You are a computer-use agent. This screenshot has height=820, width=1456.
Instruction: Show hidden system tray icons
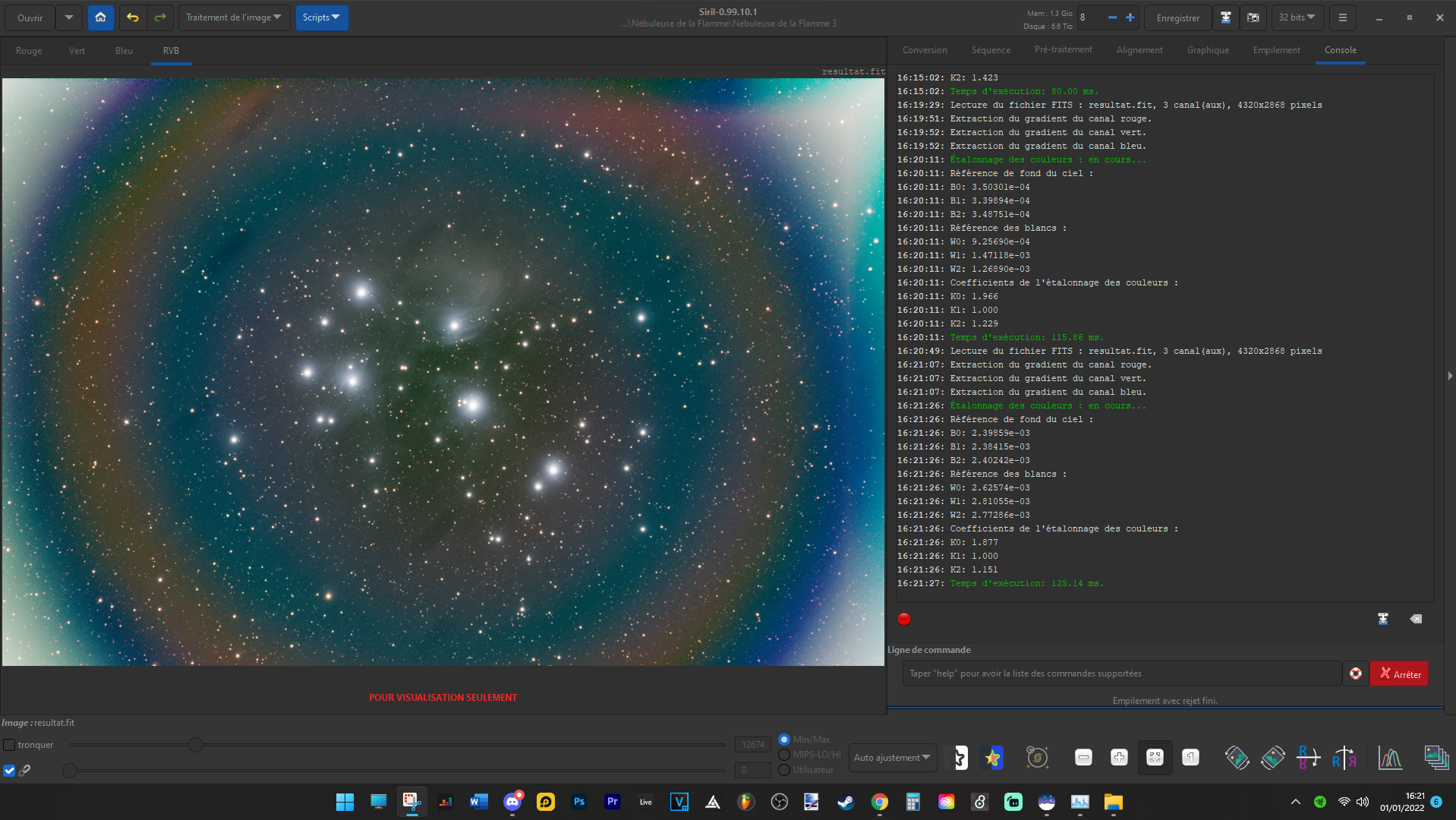click(x=1296, y=802)
